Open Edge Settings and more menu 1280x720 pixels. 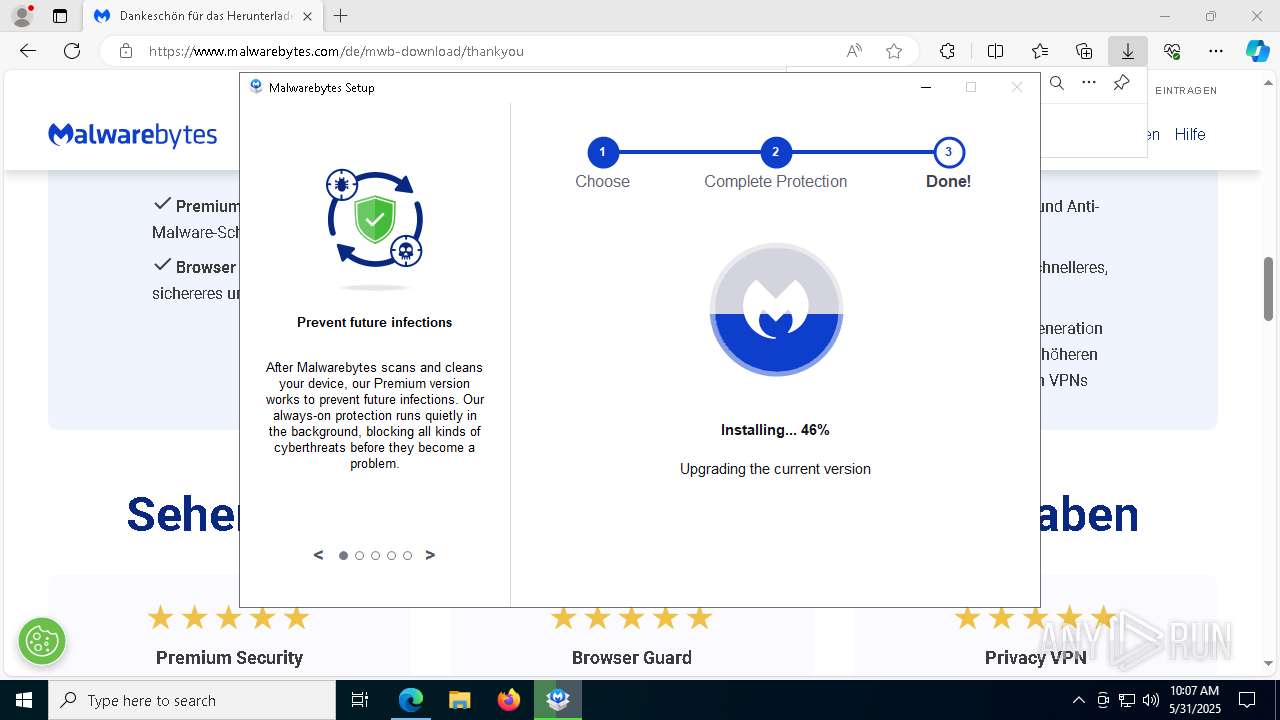tap(1216, 51)
